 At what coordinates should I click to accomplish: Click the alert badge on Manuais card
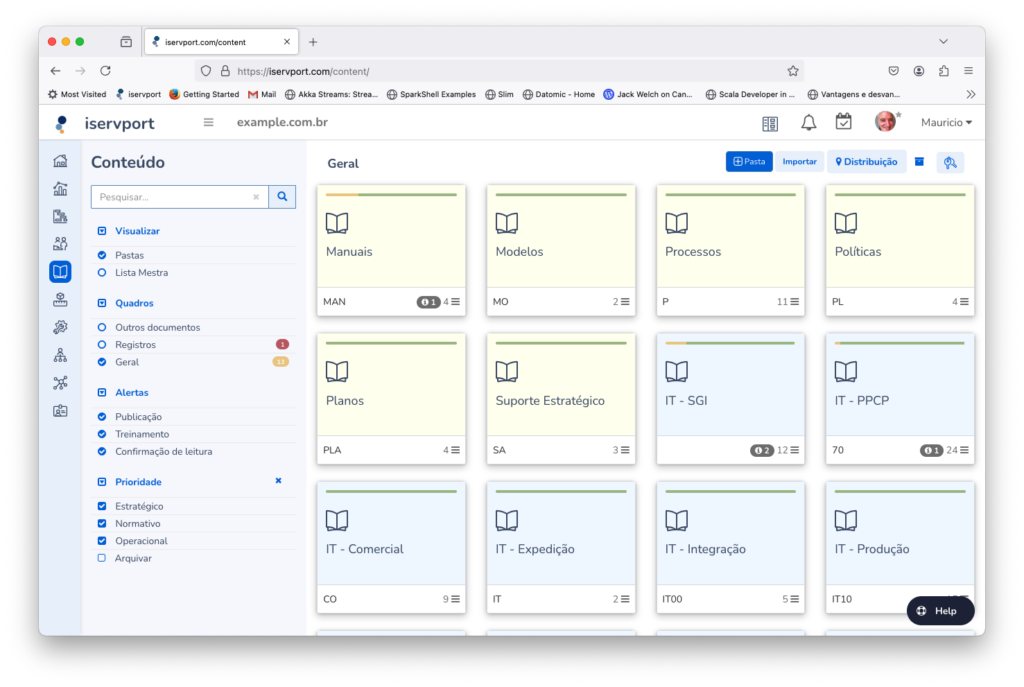tap(428, 302)
